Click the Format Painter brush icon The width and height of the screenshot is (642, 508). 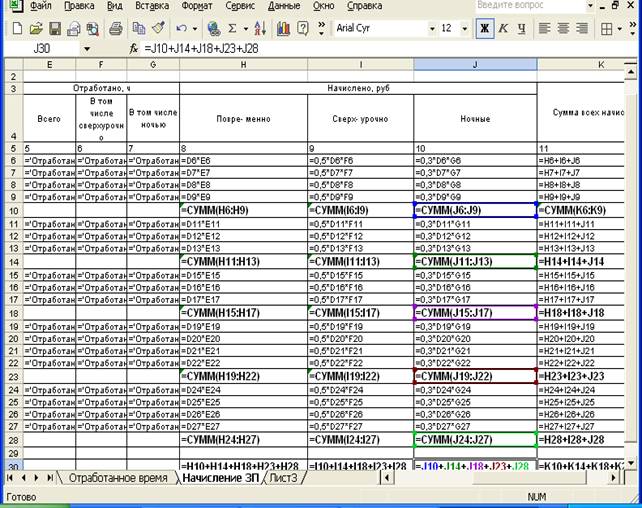coord(158,29)
